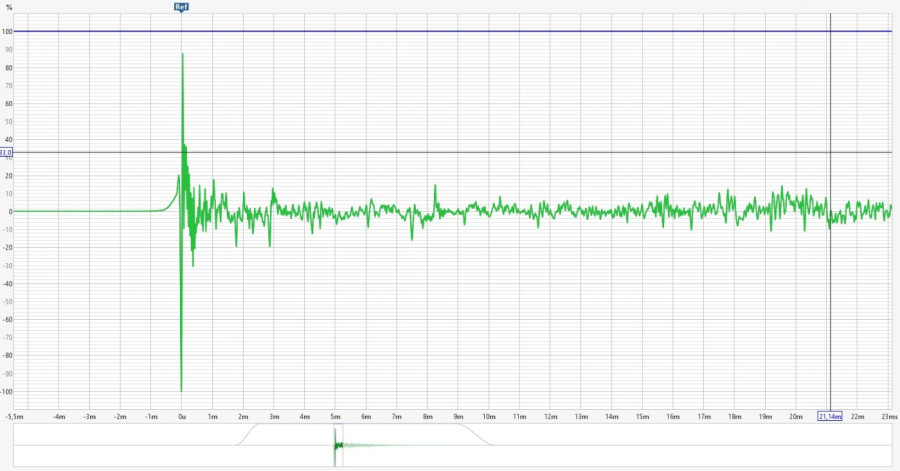
Task: Click the 8m tick label on the time axis
Action: coord(428,416)
